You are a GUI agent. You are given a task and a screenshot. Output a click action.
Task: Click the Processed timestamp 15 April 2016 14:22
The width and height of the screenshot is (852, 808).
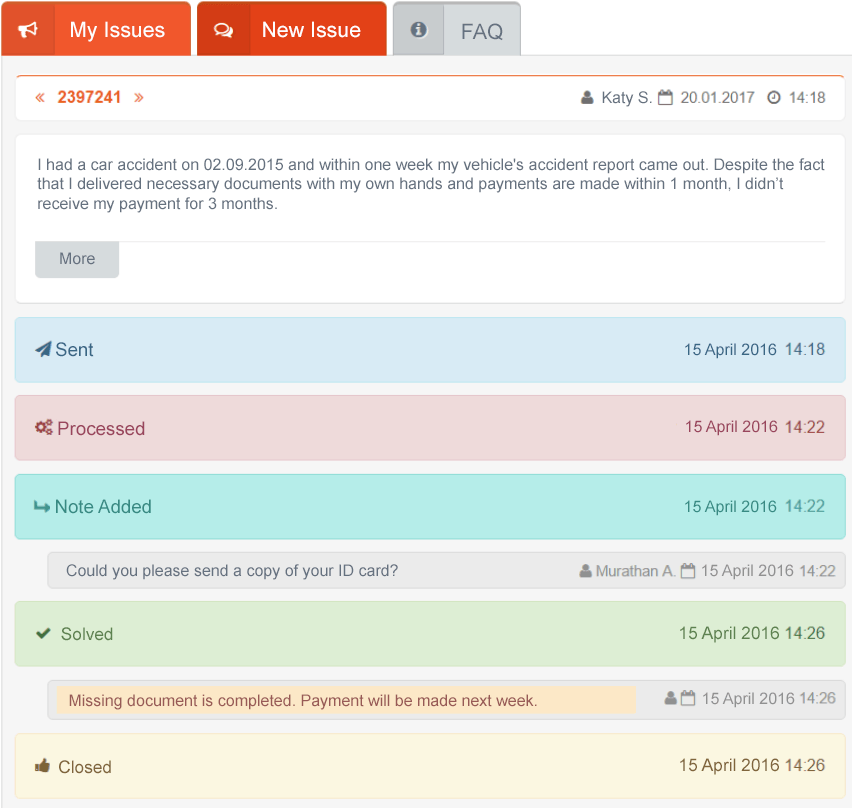(x=755, y=427)
